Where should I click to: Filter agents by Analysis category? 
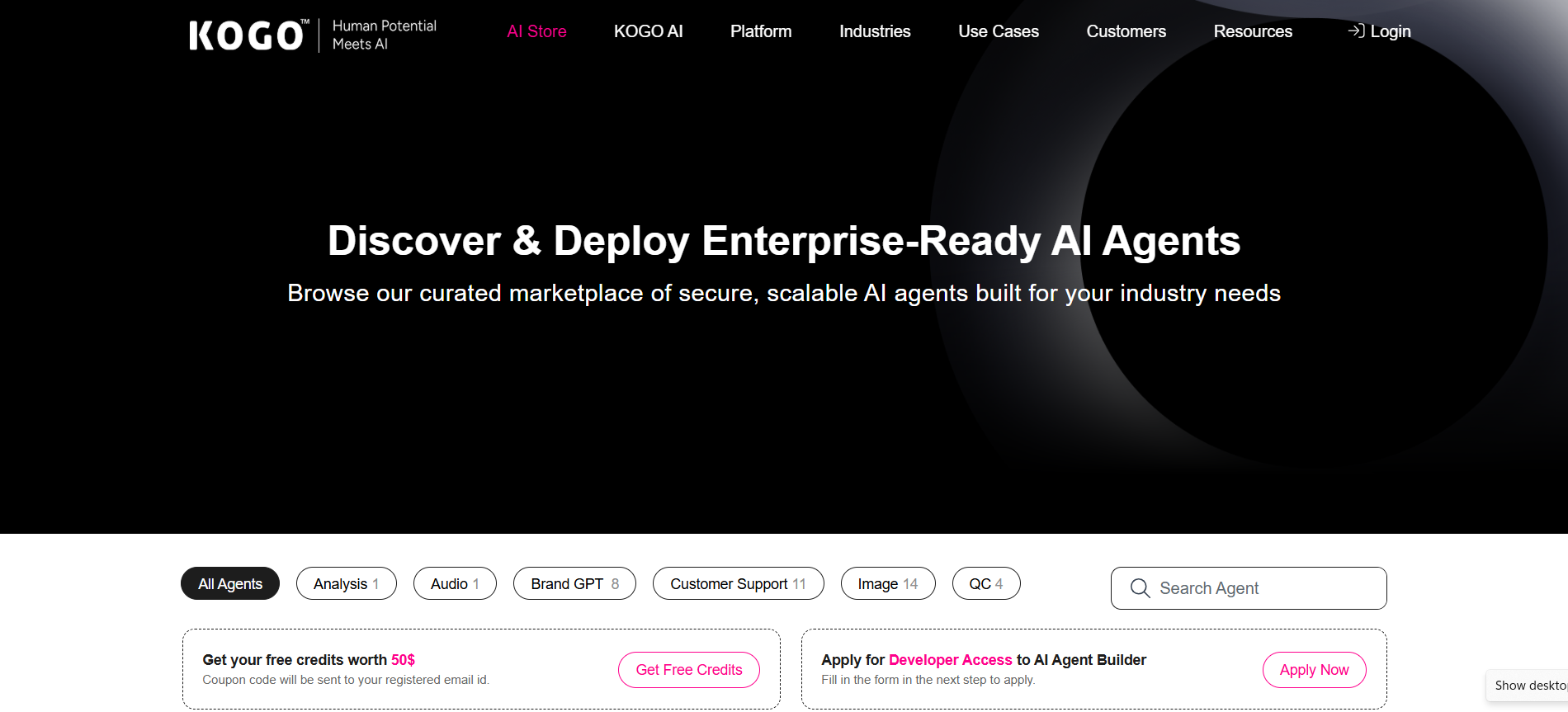347,583
